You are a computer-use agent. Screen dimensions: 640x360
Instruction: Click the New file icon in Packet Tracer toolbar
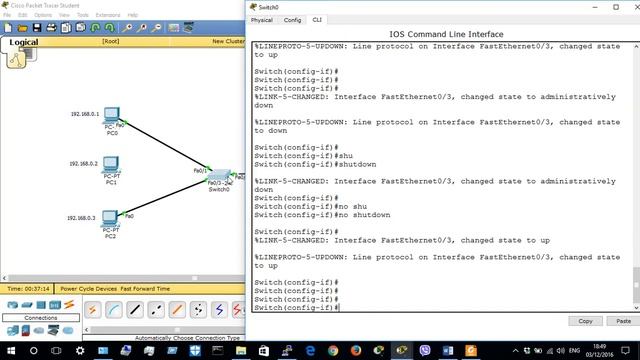coord(8,28)
